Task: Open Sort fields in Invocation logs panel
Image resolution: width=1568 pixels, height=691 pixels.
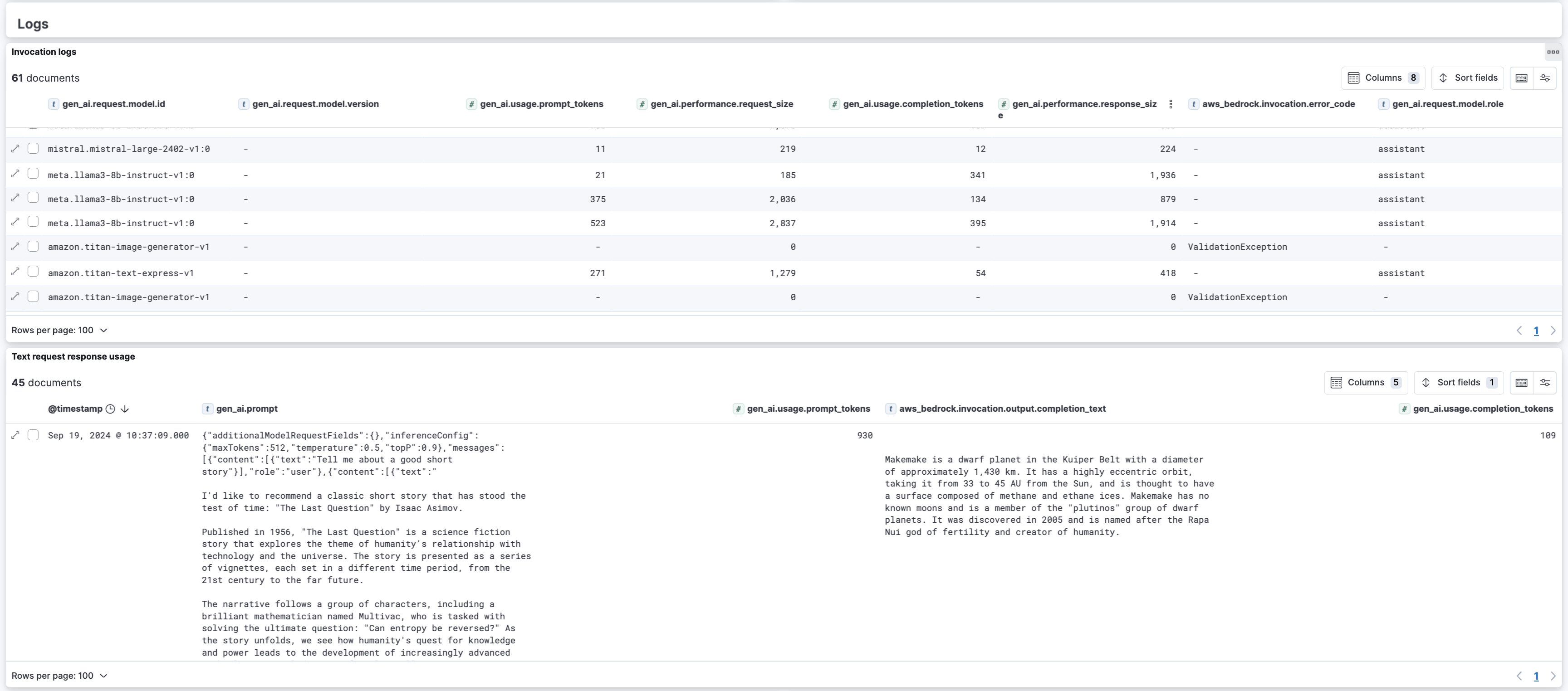Action: tap(1467, 78)
